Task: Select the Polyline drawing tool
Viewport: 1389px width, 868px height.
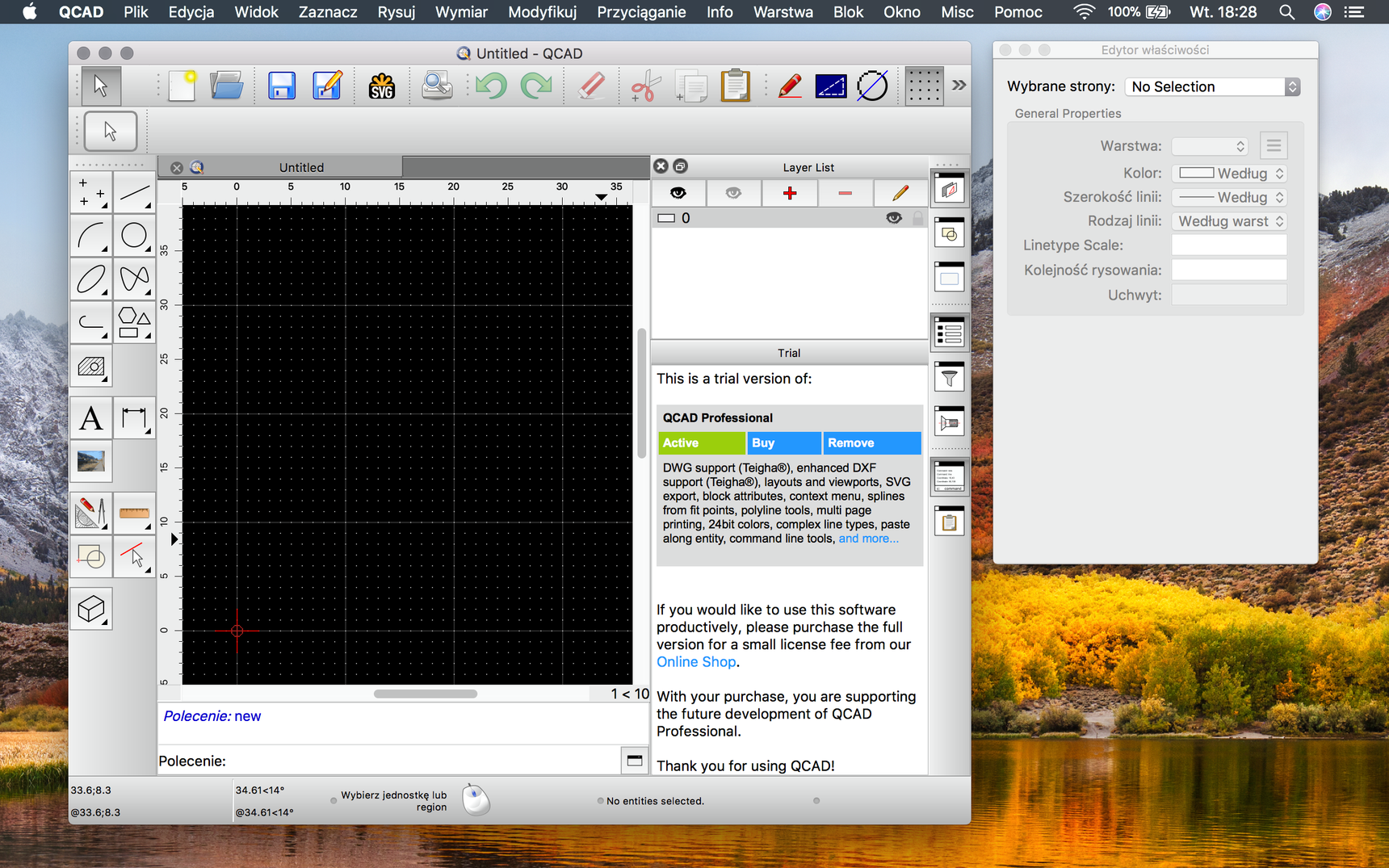Action: tap(90, 323)
